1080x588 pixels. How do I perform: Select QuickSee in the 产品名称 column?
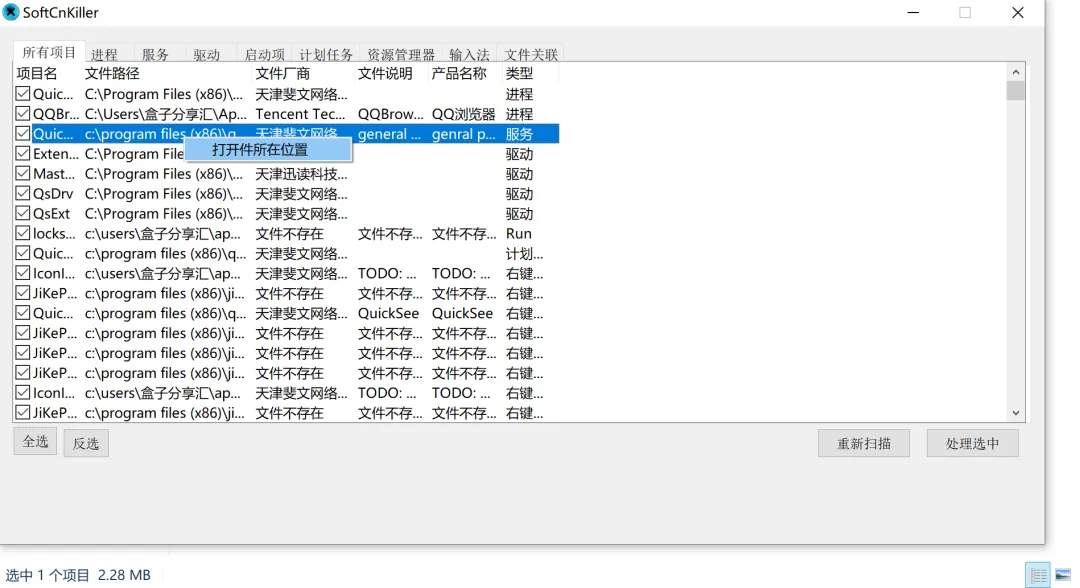pos(462,313)
